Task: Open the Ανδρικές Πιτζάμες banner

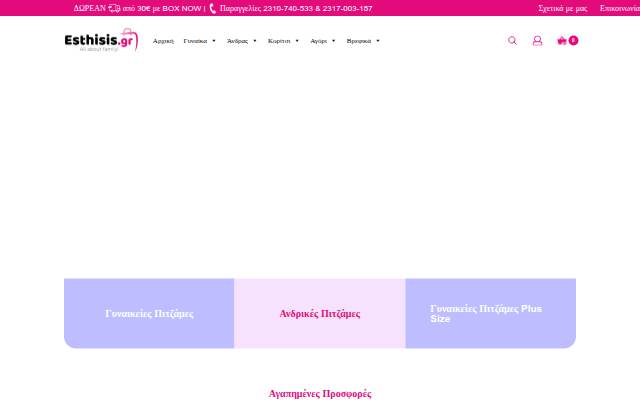Action: click(x=320, y=313)
